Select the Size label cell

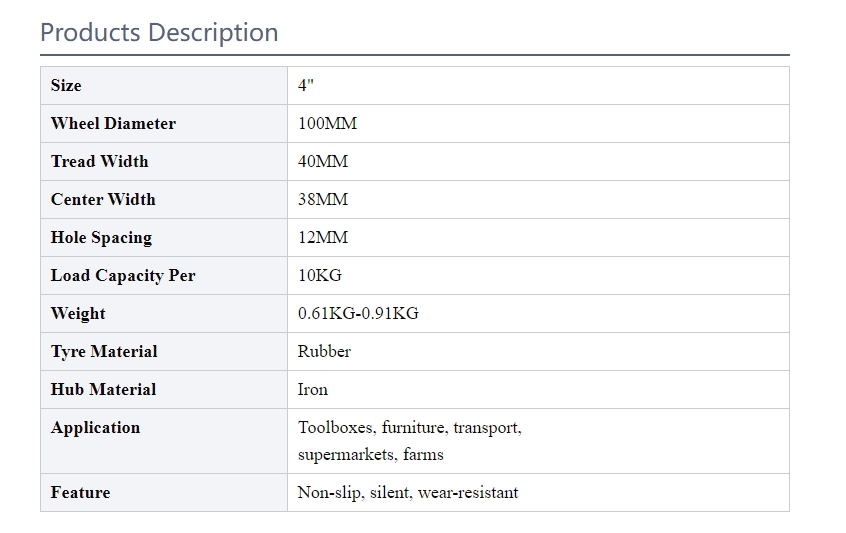[164, 86]
